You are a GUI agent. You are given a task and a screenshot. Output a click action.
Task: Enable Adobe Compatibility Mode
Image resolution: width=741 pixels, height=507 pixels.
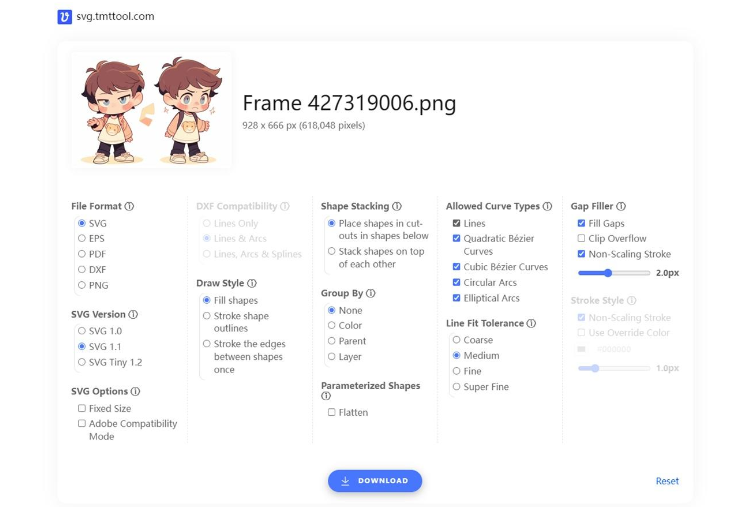[82, 423]
